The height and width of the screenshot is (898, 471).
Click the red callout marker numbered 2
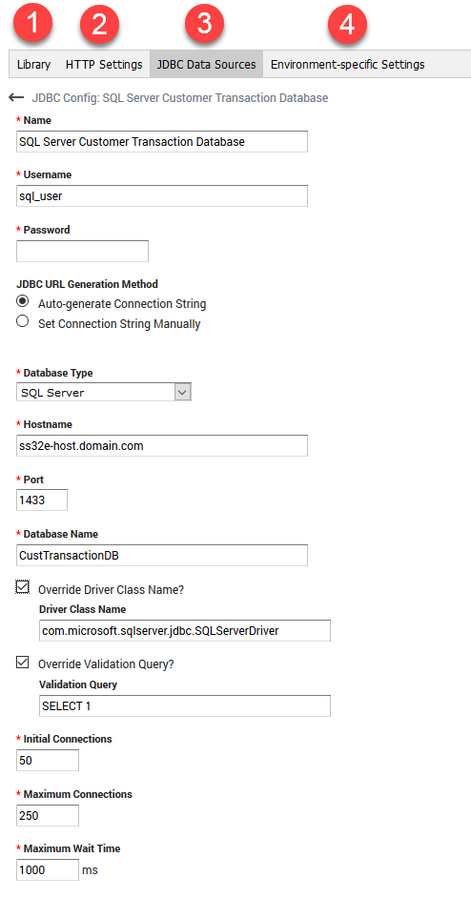[99, 25]
